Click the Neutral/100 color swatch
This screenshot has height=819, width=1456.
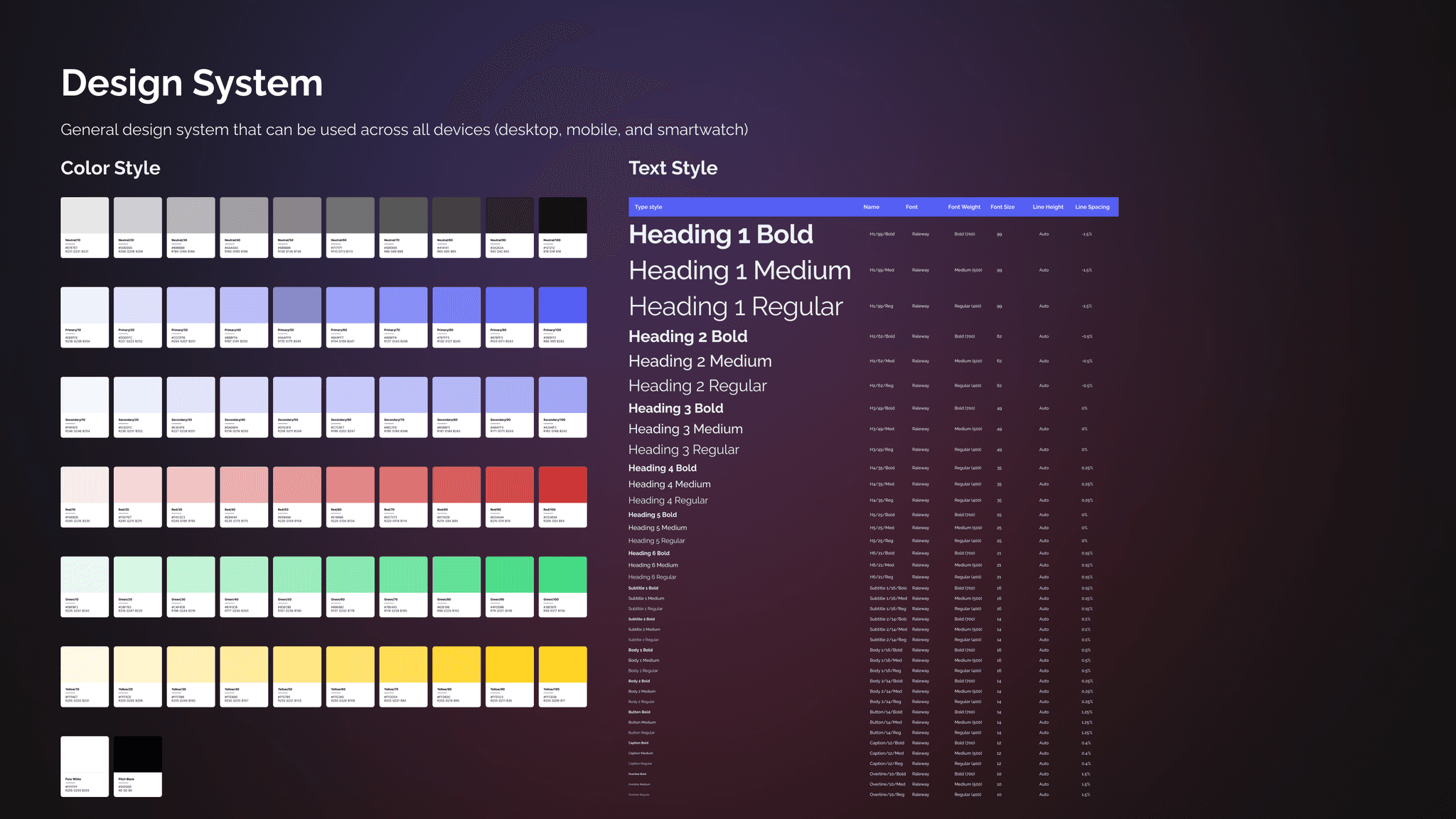tap(562, 227)
